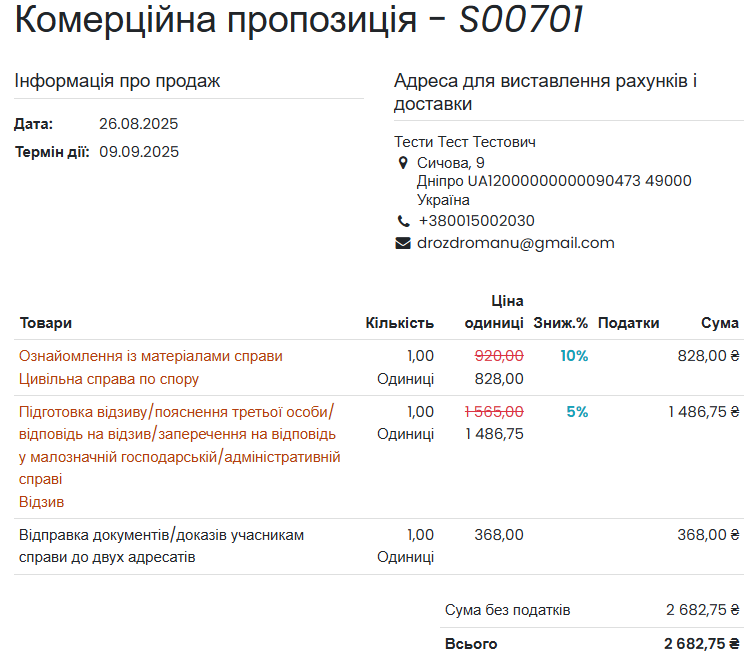Viewport: 754px width, 658px height.
Task: Click the phone number +380015002030
Action: pos(476,221)
